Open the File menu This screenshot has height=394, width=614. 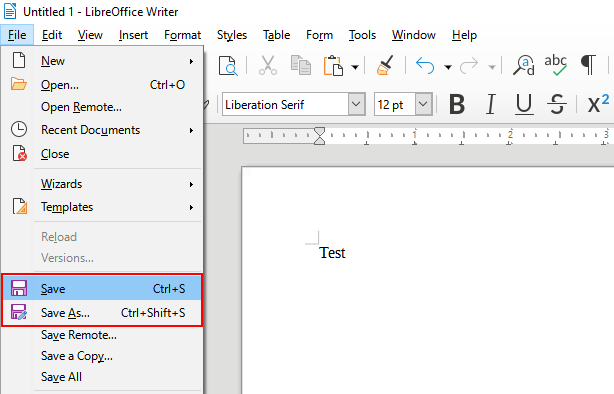pos(17,35)
